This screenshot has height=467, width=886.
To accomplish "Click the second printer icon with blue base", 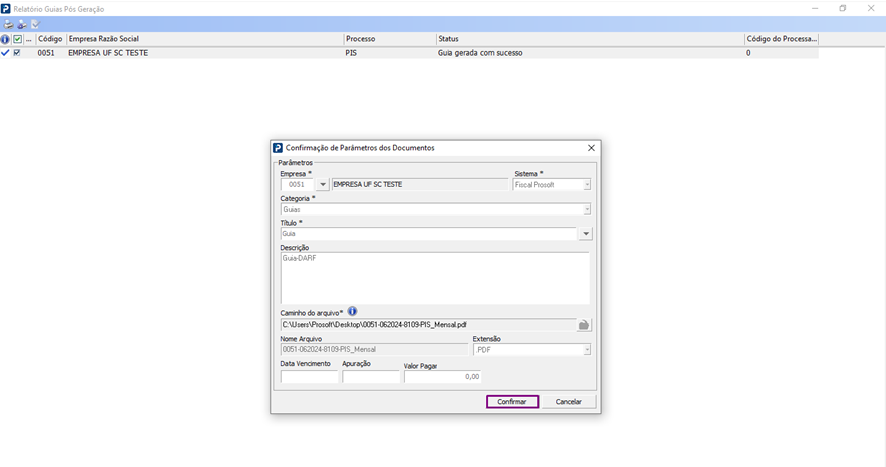I will tap(21, 24).
